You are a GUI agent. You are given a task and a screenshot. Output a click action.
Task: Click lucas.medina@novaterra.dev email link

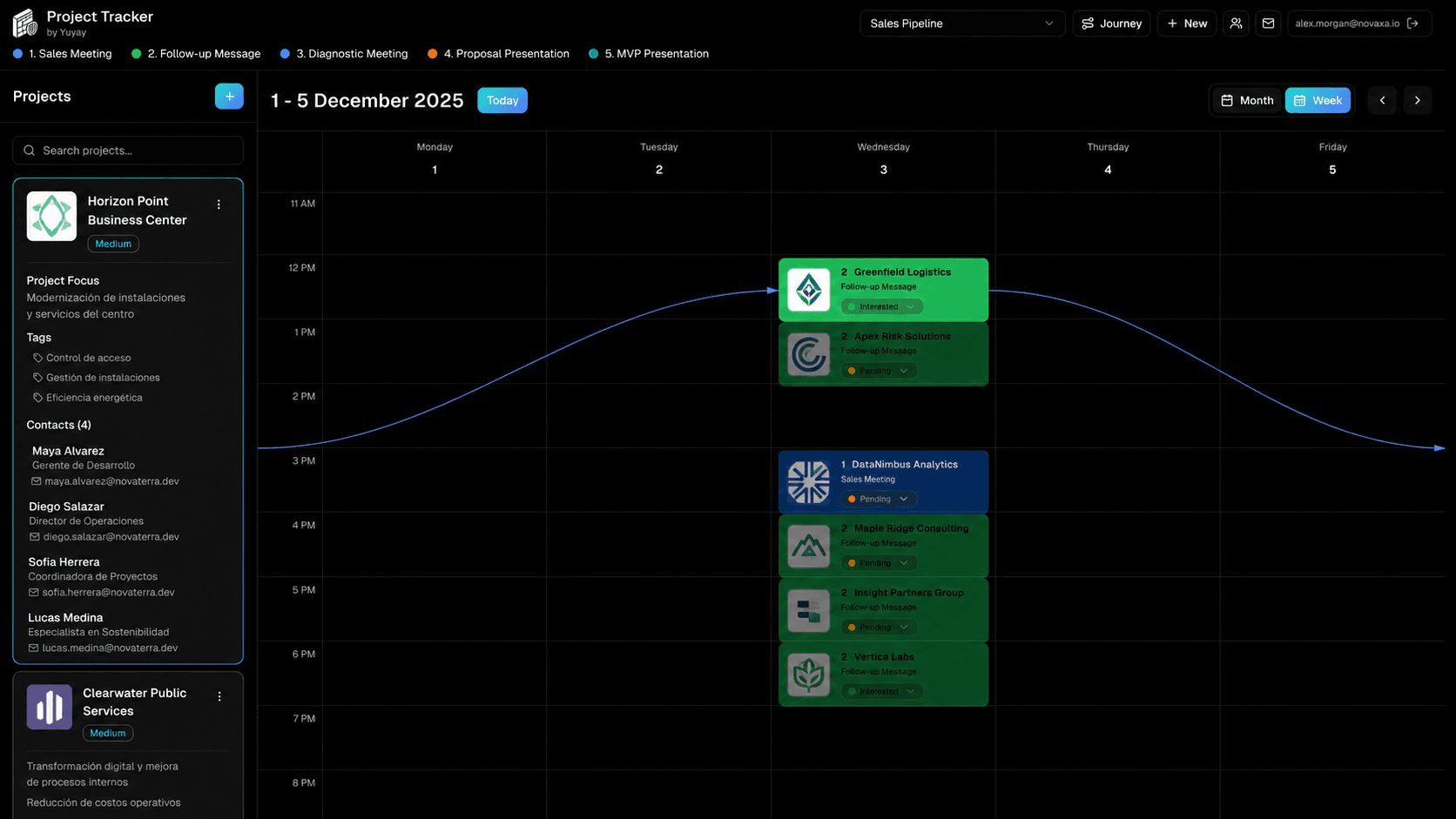(x=110, y=648)
